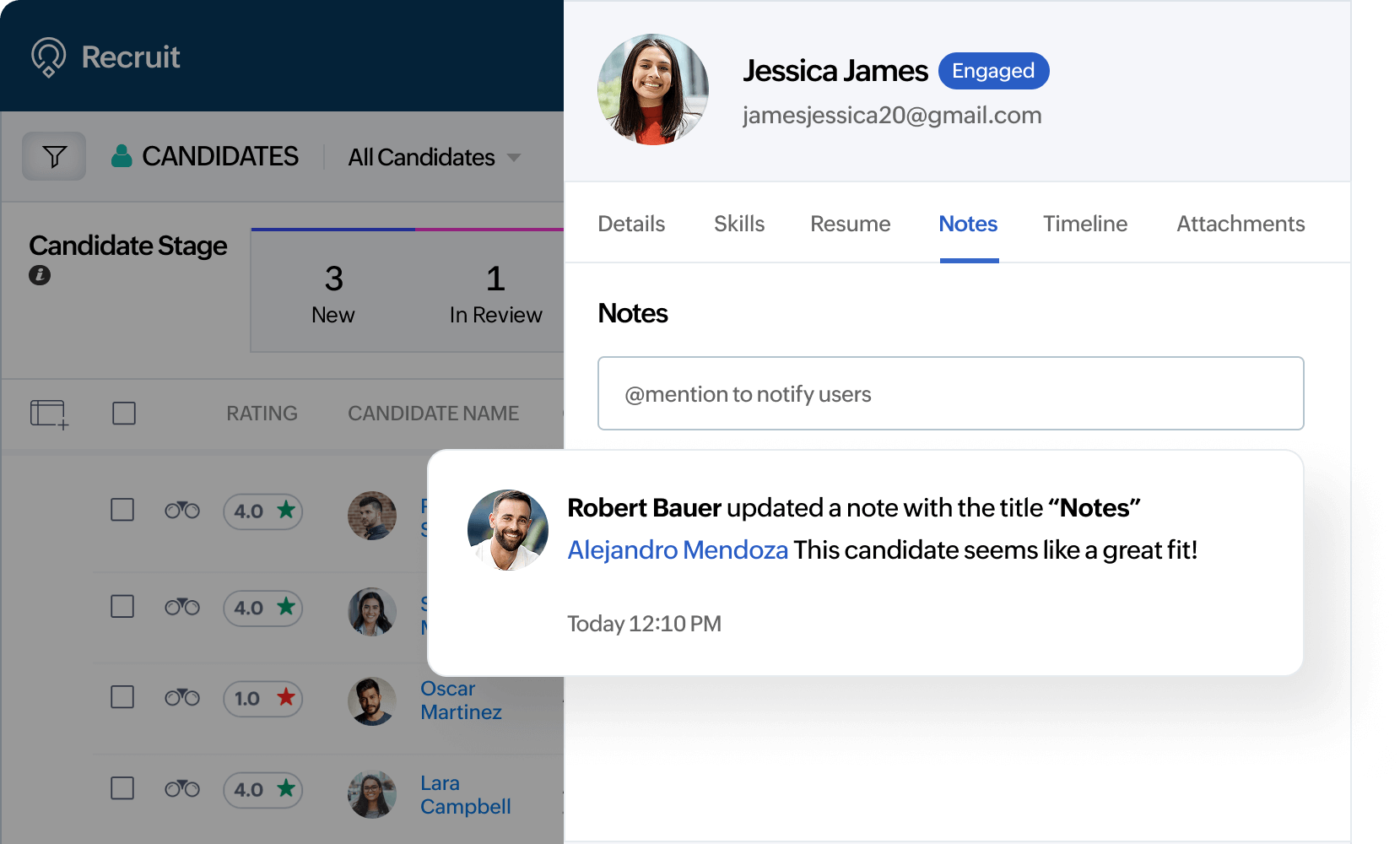Switch to the Timeline tab

tap(1085, 224)
